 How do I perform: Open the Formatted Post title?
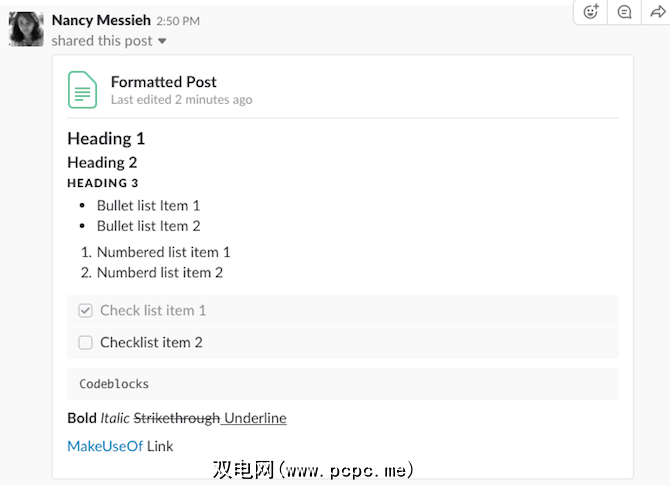(163, 82)
